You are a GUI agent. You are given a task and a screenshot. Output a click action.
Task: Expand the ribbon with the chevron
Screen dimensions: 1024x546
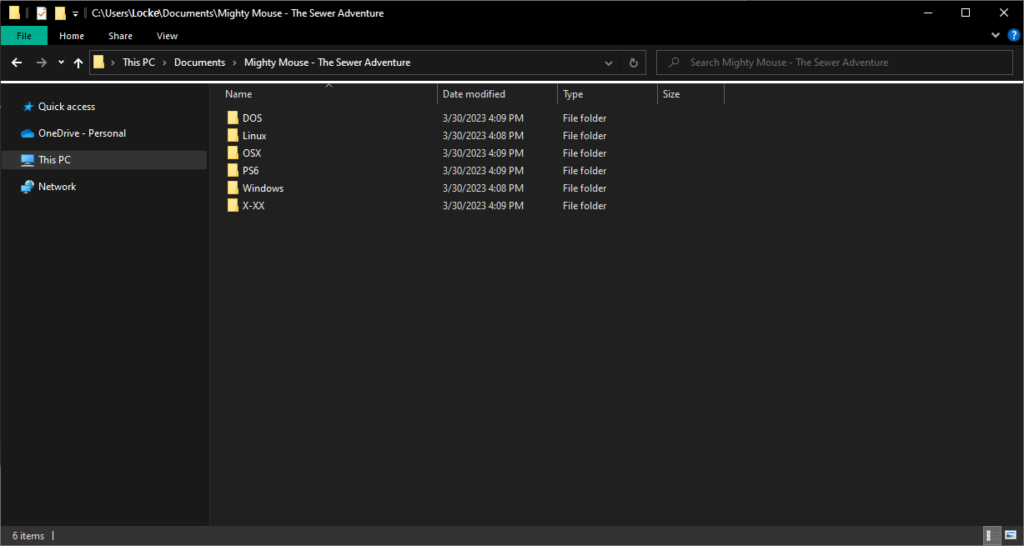point(995,35)
